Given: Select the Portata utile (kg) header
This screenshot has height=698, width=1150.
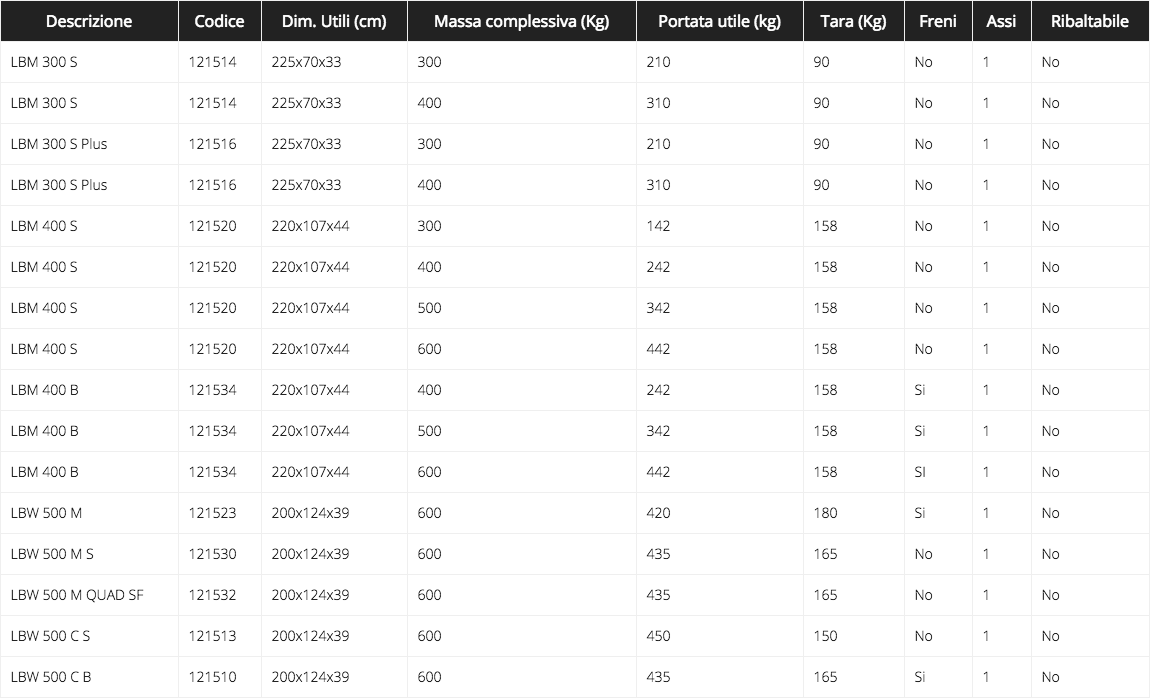Looking at the screenshot, I should [719, 21].
